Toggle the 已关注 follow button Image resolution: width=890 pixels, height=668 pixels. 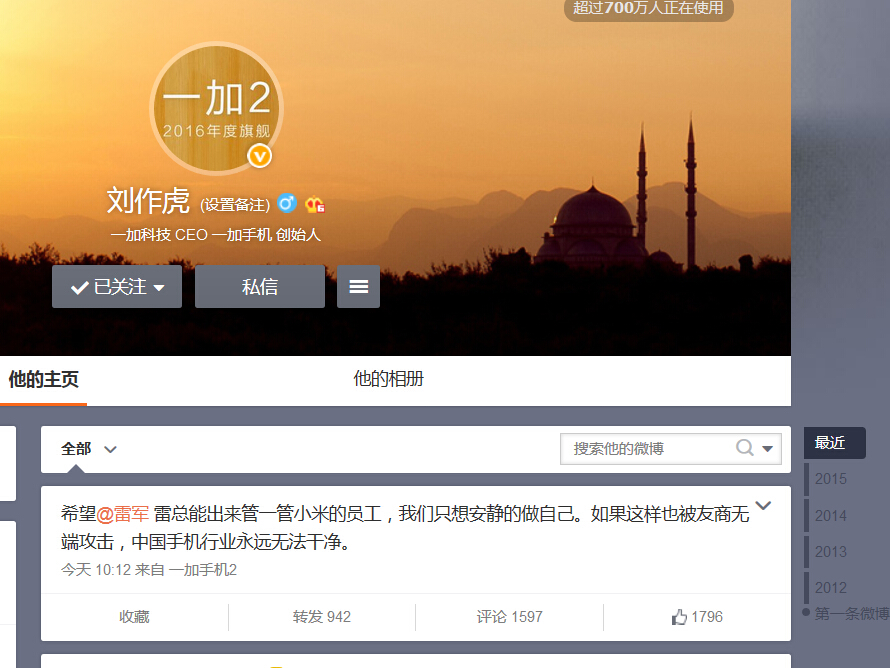point(117,287)
